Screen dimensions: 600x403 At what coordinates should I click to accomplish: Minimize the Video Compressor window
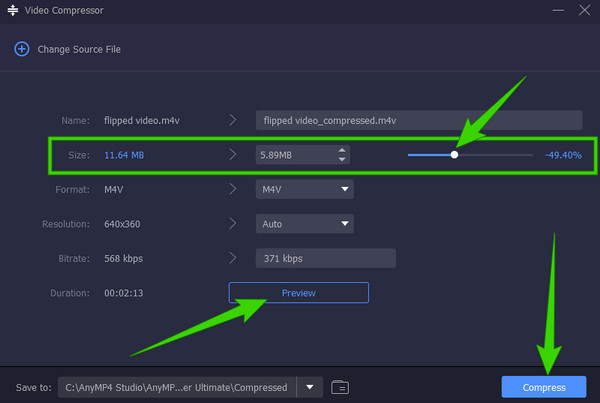[x=558, y=10]
